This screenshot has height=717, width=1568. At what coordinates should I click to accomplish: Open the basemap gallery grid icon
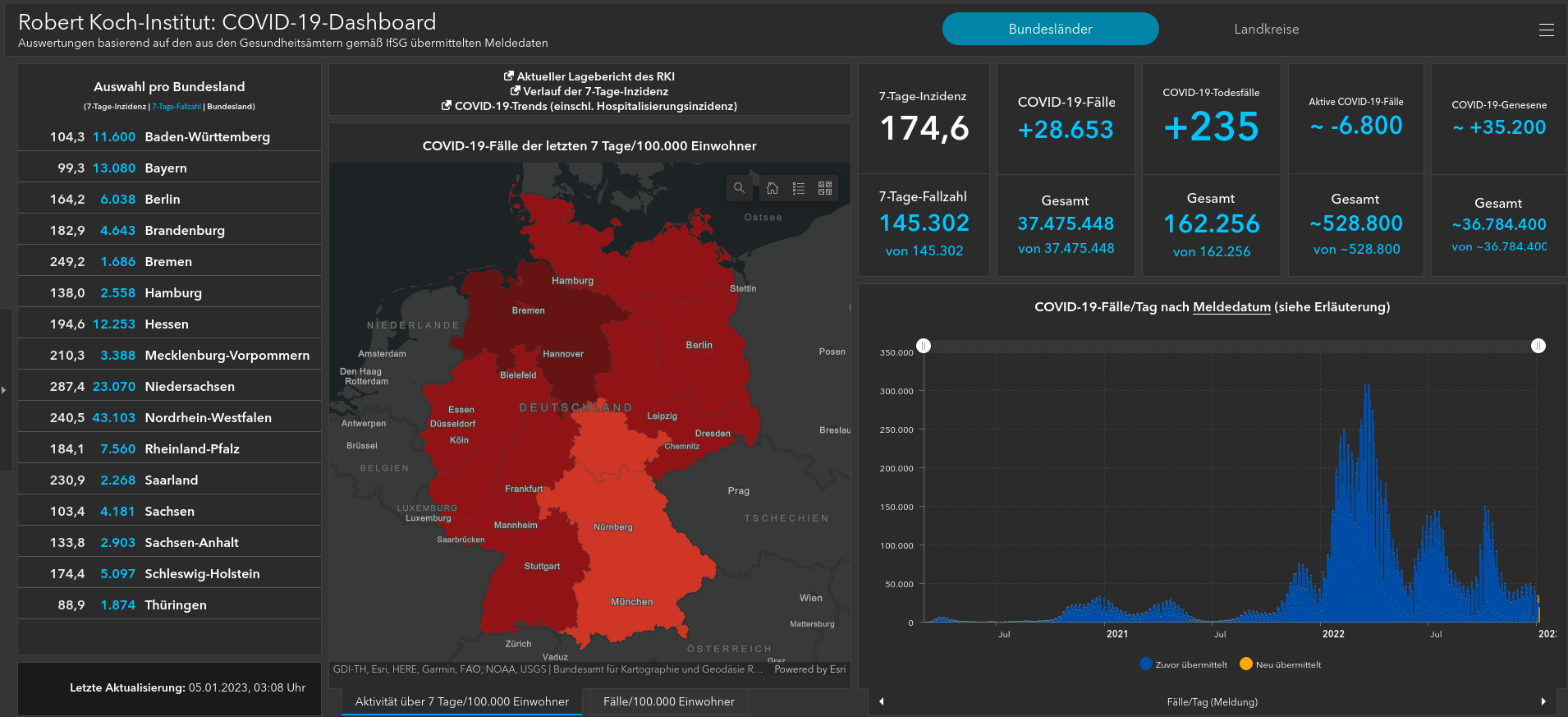[x=825, y=188]
